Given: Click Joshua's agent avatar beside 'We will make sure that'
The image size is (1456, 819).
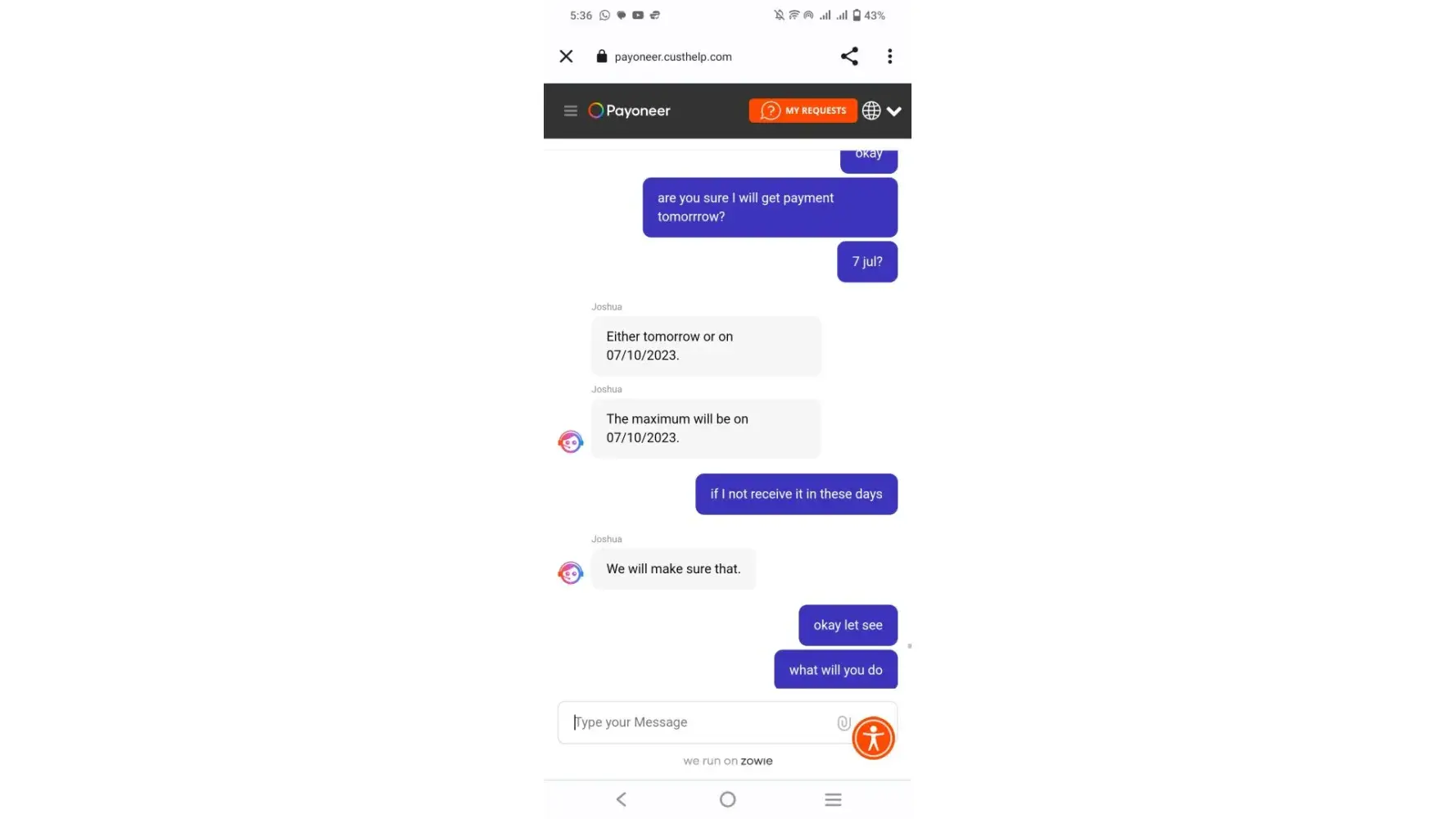Looking at the screenshot, I should pos(571,572).
